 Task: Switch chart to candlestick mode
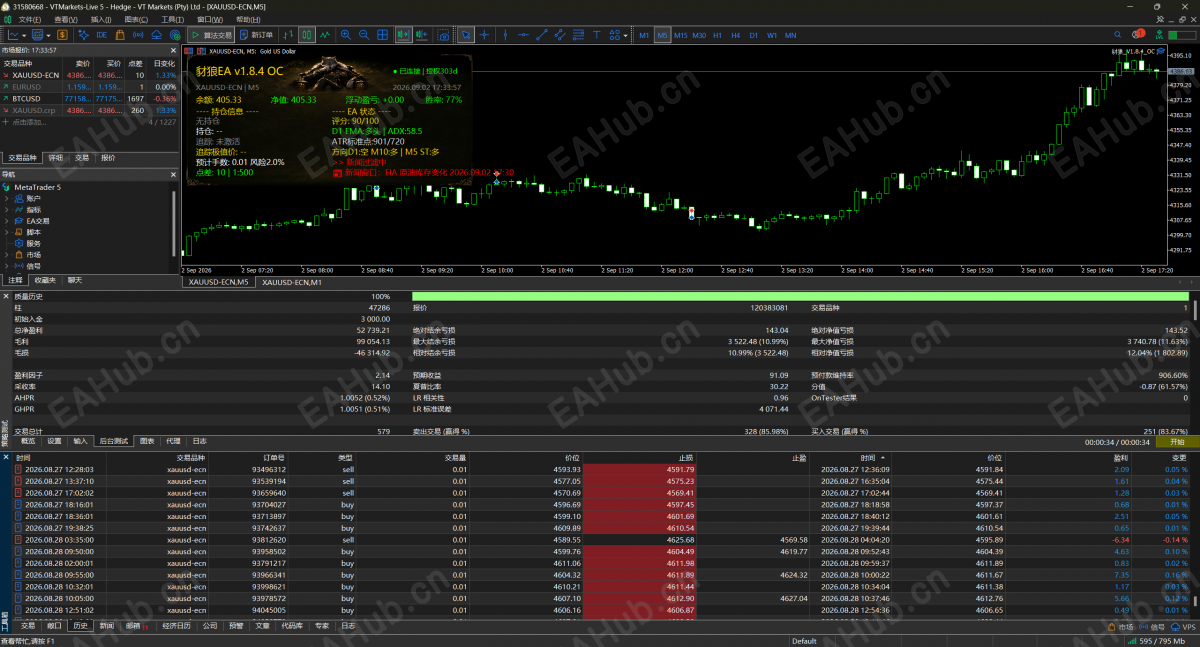[307, 35]
